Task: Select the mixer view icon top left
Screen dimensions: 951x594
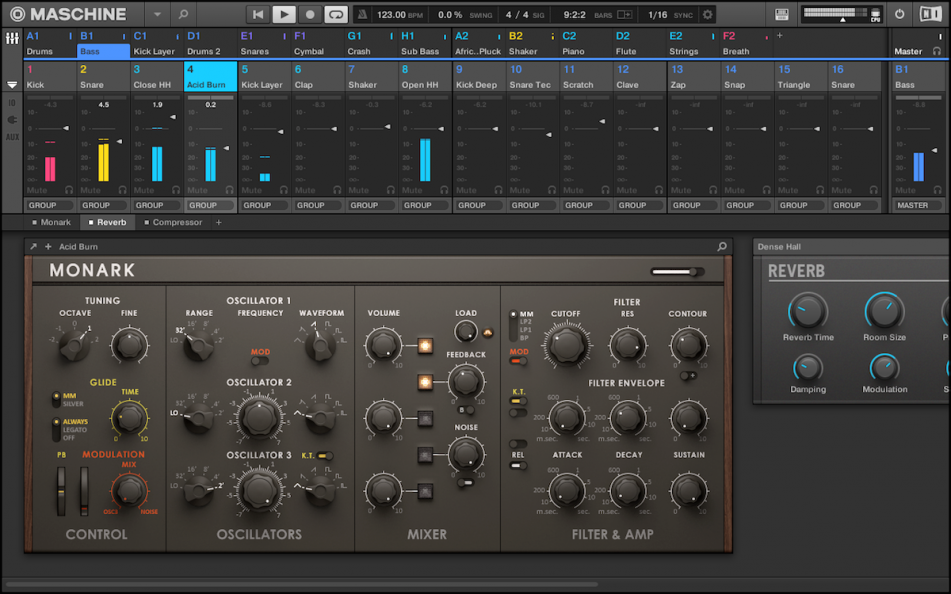Action: click(12, 40)
